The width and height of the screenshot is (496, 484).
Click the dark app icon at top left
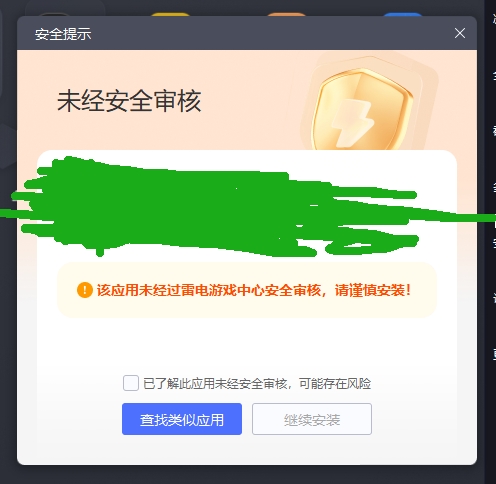[x=55, y=14]
